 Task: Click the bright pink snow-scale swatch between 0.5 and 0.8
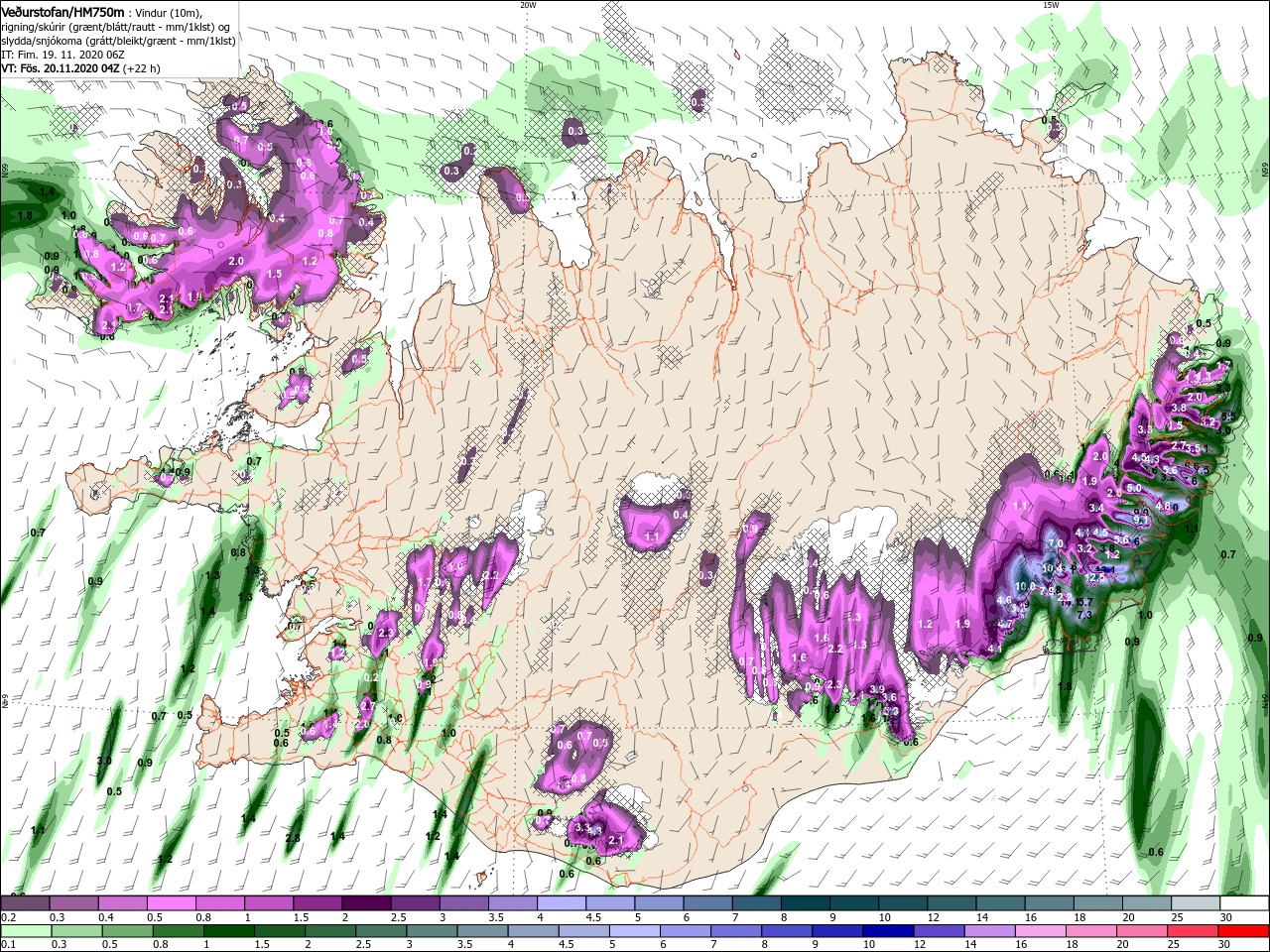tap(171, 902)
